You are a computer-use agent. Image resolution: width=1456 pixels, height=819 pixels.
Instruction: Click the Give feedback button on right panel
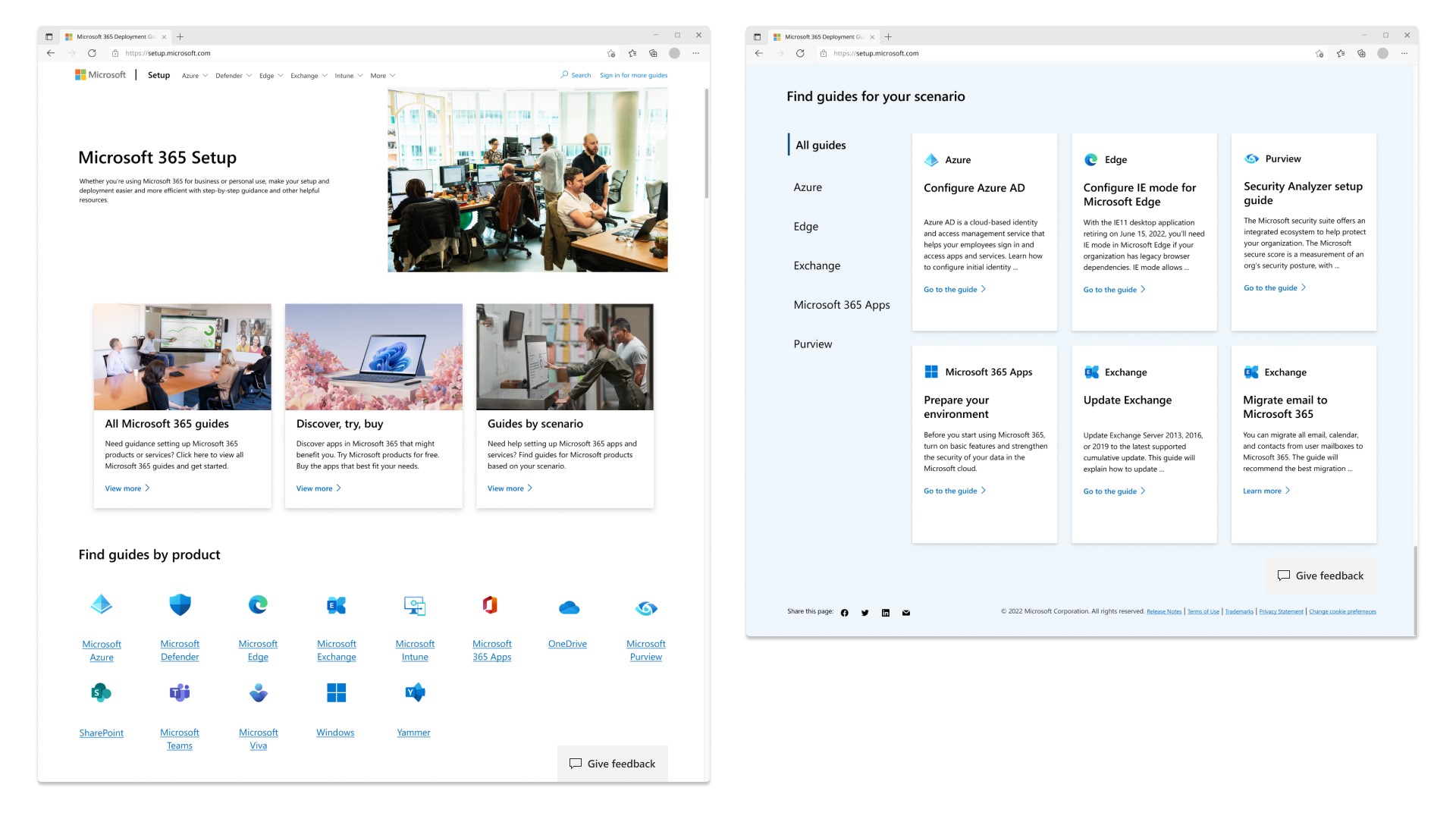click(1320, 575)
